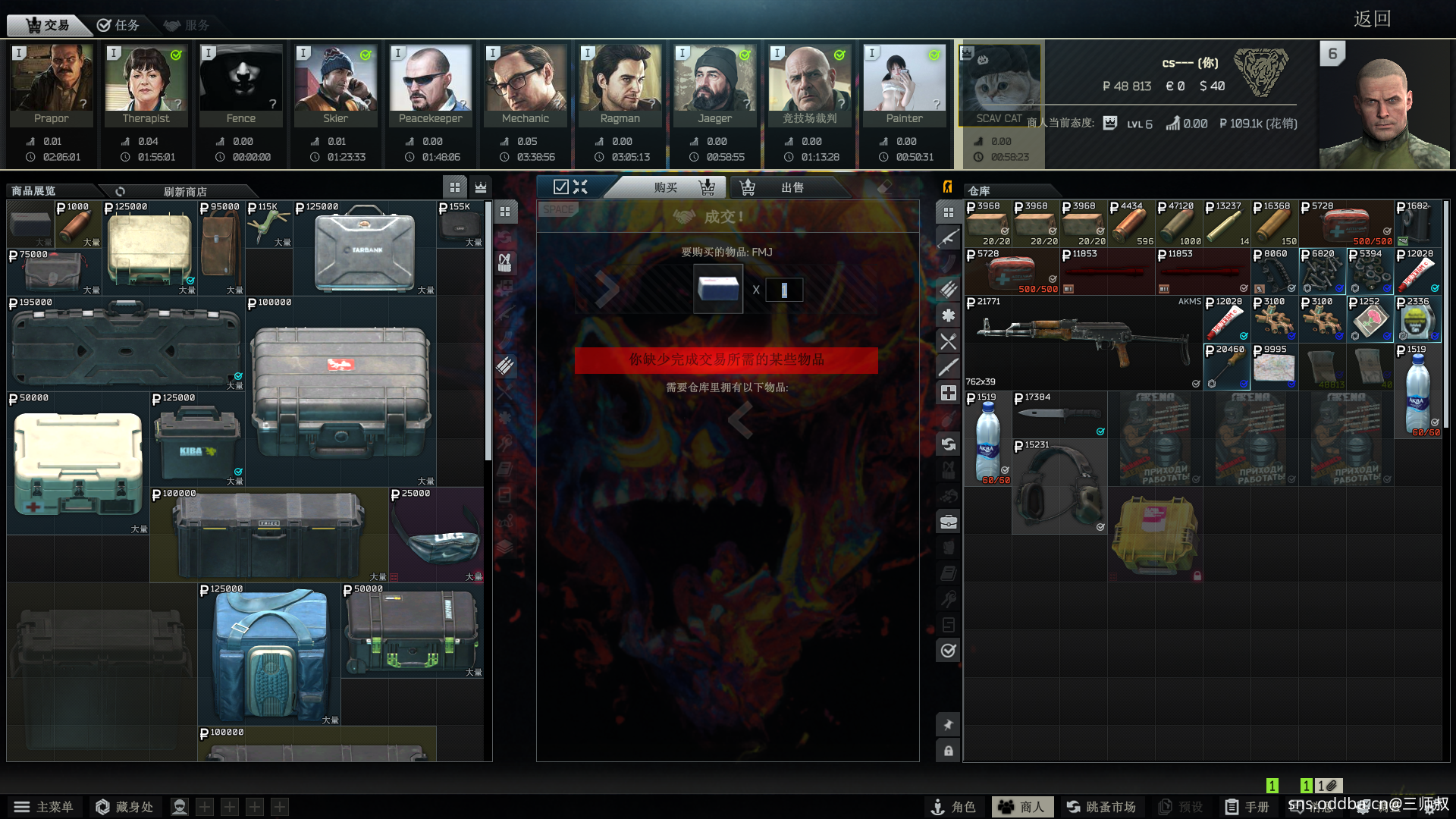The image size is (1456, 819).
Task: Switch to the 任务 tab
Action: point(120,25)
